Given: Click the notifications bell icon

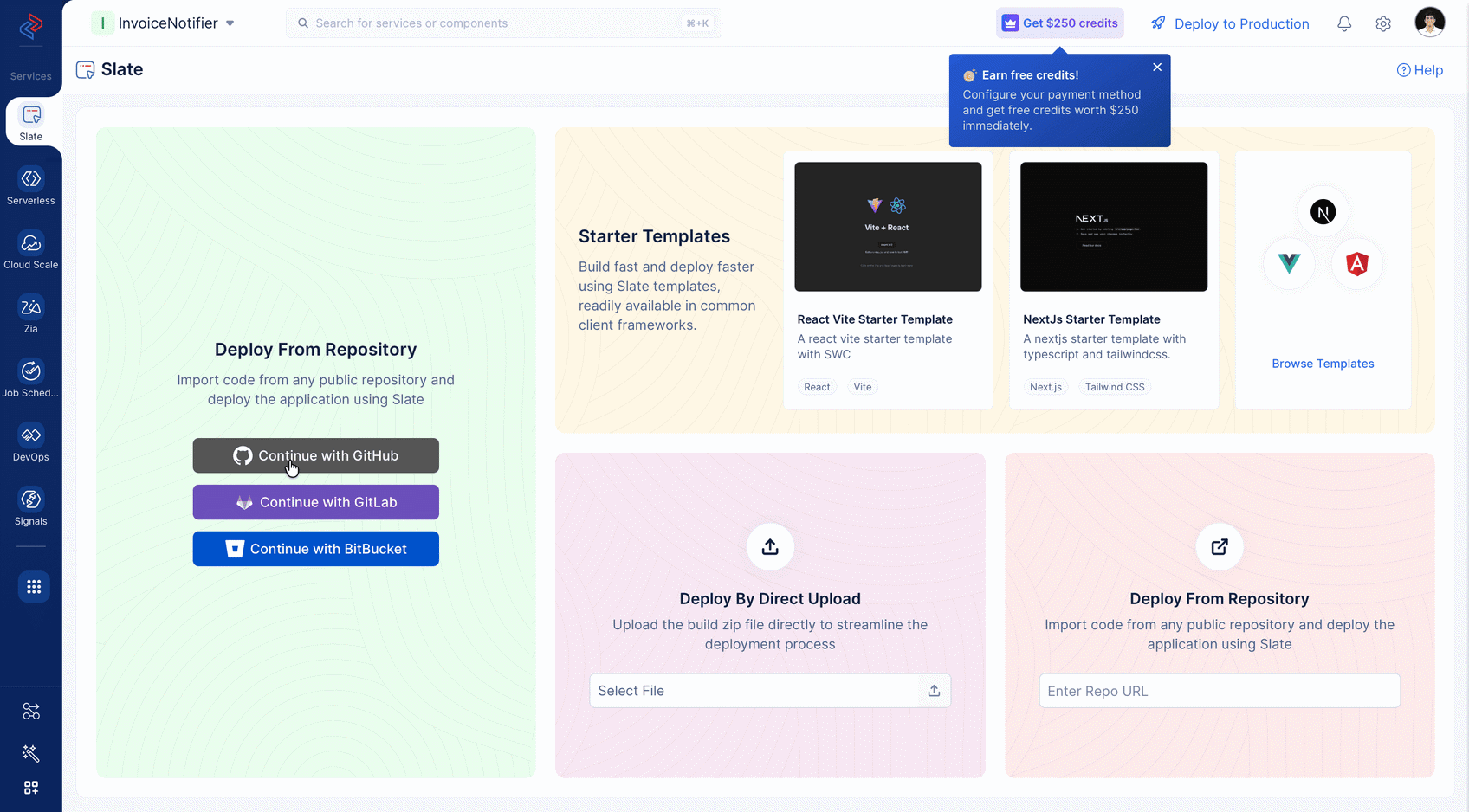Looking at the screenshot, I should tap(1344, 24).
